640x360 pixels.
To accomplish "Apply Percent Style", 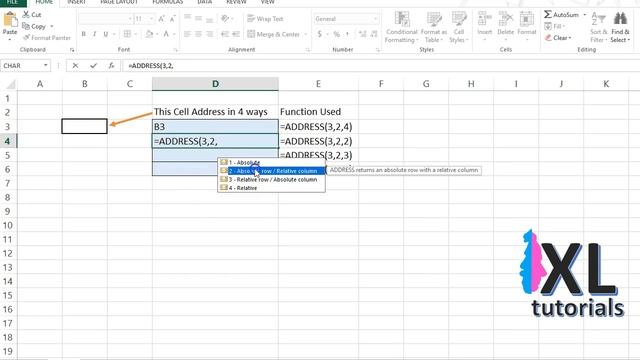I will tap(336, 34).
